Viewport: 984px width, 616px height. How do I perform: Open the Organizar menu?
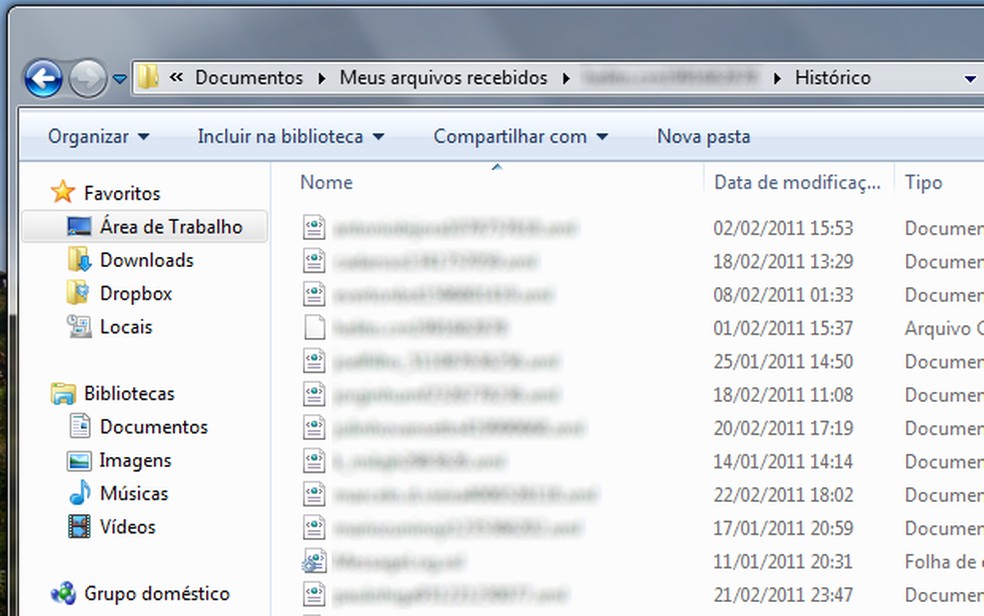pos(99,137)
